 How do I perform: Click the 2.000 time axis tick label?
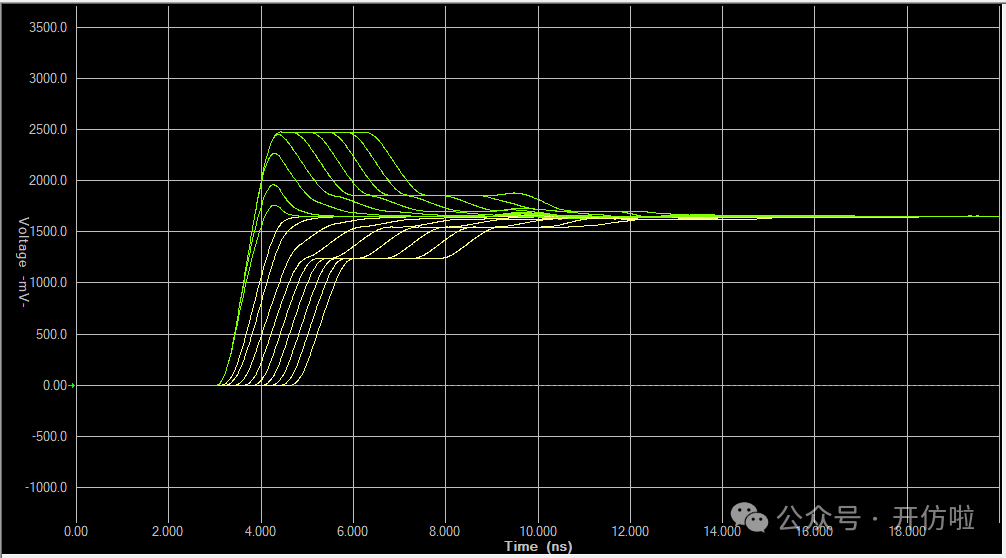point(167,532)
